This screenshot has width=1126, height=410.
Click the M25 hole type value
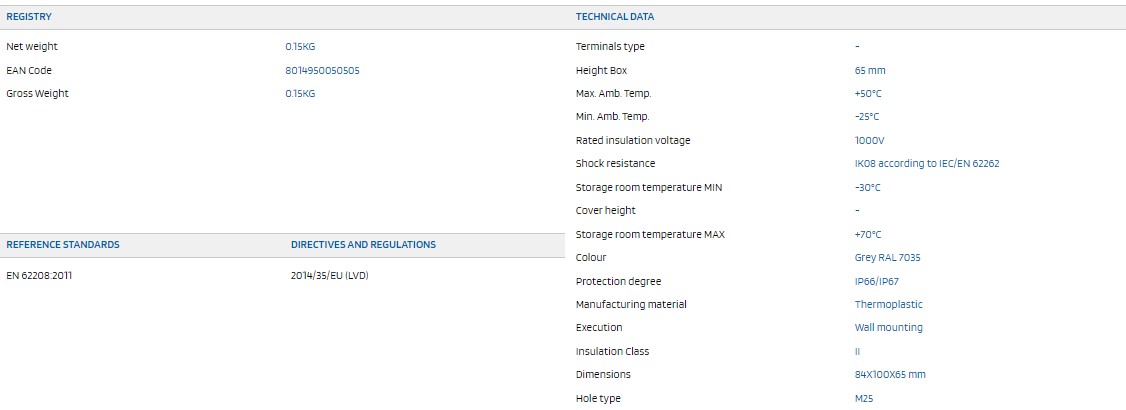pyautogui.click(x=864, y=399)
